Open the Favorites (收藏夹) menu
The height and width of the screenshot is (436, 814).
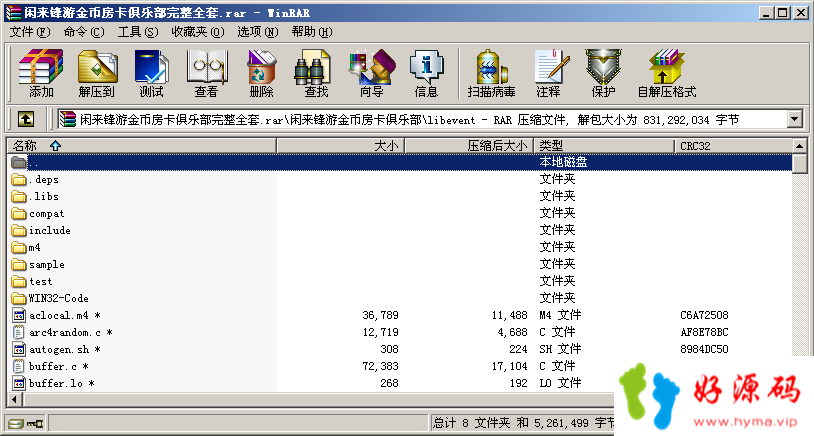tap(198, 32)
